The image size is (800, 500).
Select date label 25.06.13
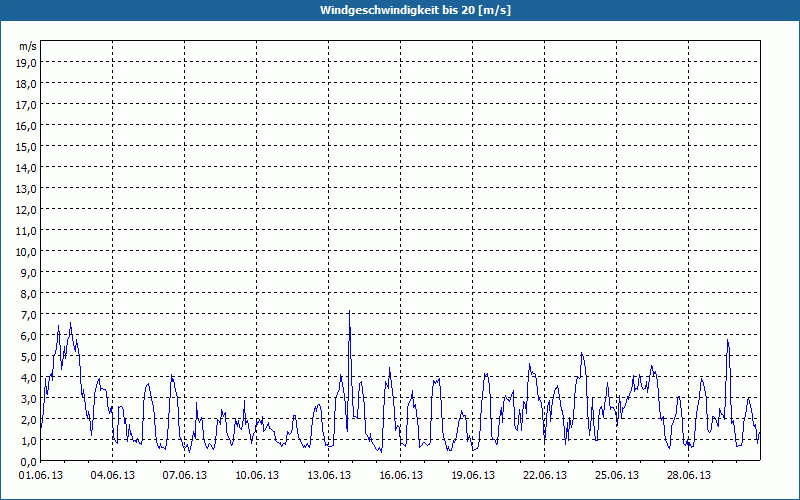pos(616,476)
